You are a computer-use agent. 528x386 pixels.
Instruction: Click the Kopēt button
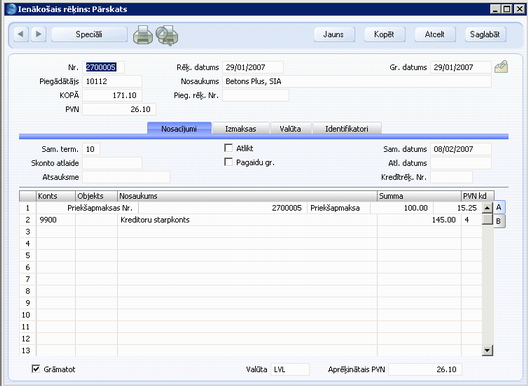pos(385,34)
